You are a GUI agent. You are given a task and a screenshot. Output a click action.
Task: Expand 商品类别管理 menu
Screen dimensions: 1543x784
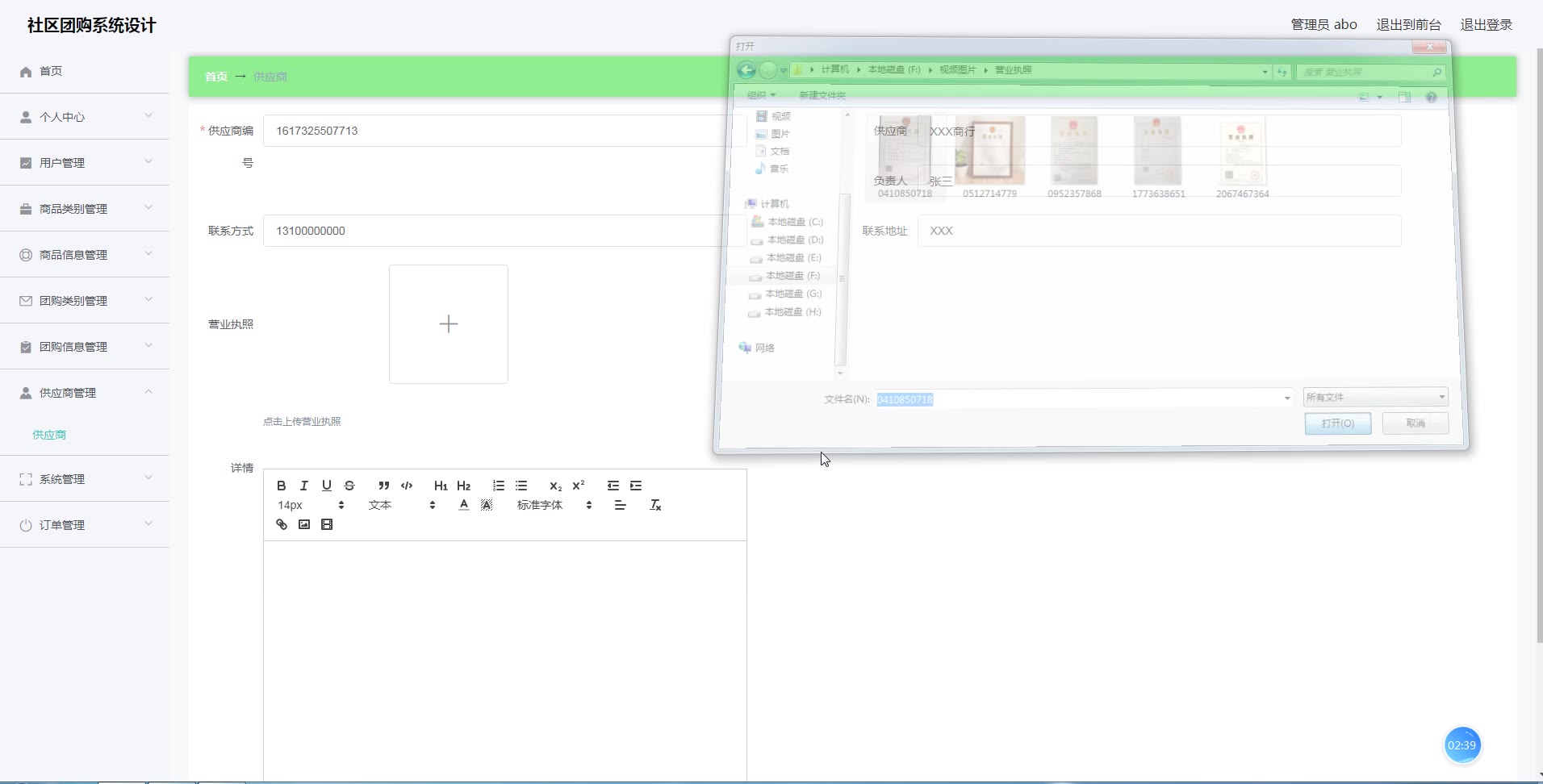[x=85, y=209]
